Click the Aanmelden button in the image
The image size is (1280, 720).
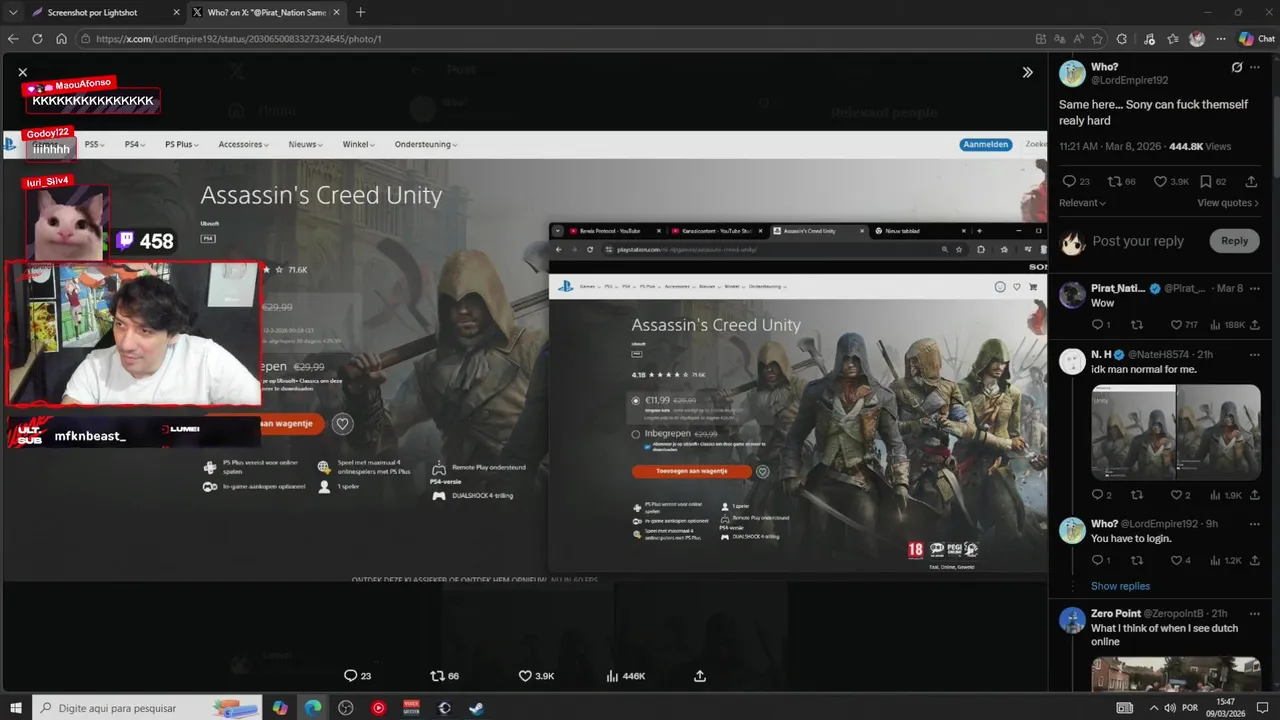tap(985, 144)
